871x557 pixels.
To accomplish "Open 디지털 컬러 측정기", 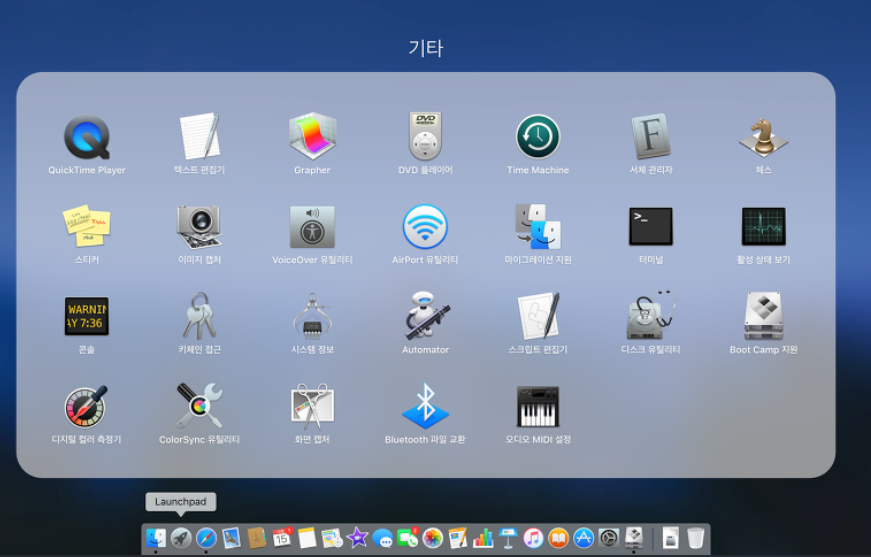I will [x=87, y=407].
